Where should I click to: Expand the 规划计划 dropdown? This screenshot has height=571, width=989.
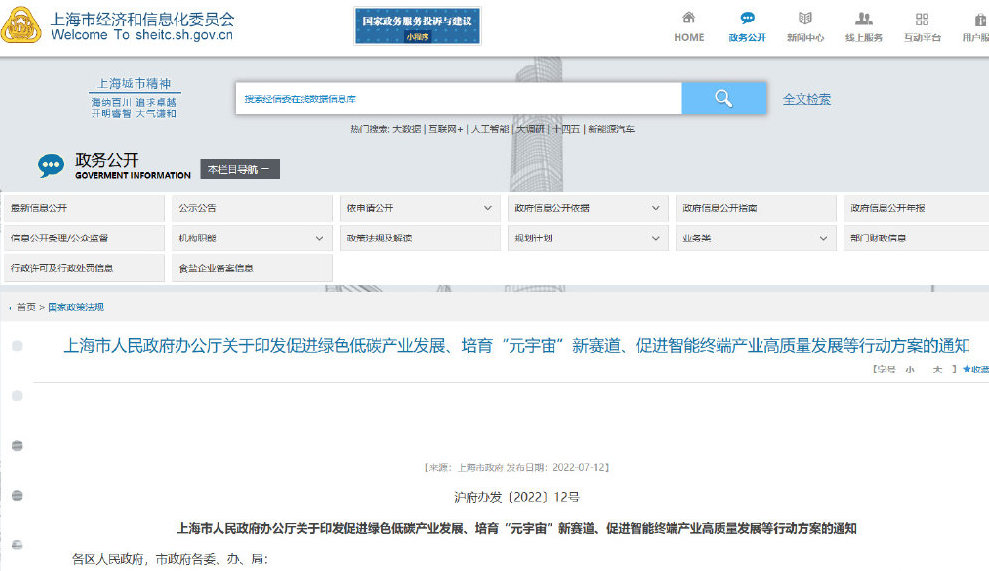tap(655, 238)
